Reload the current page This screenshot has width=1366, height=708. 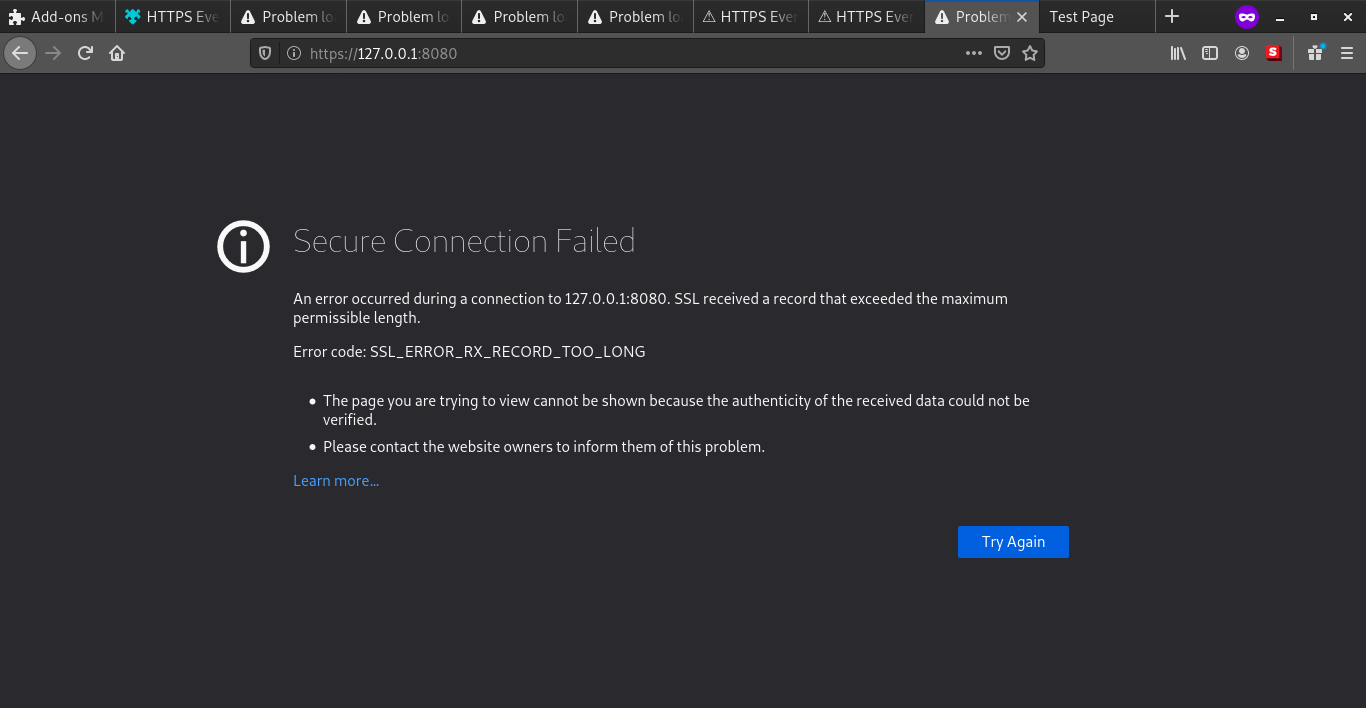pyautogui.click(x=85, y=54)
